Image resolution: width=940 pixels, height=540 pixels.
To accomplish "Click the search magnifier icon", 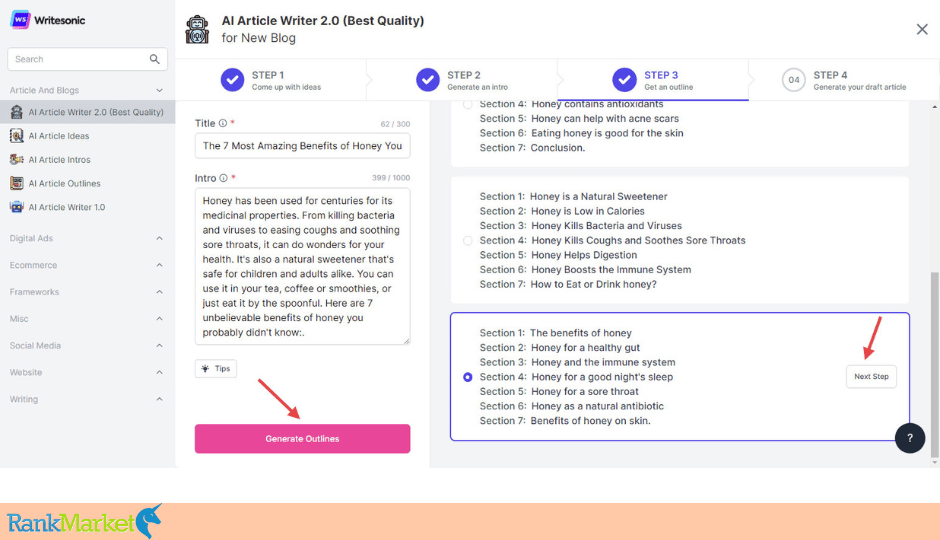I will coord(155,59).
